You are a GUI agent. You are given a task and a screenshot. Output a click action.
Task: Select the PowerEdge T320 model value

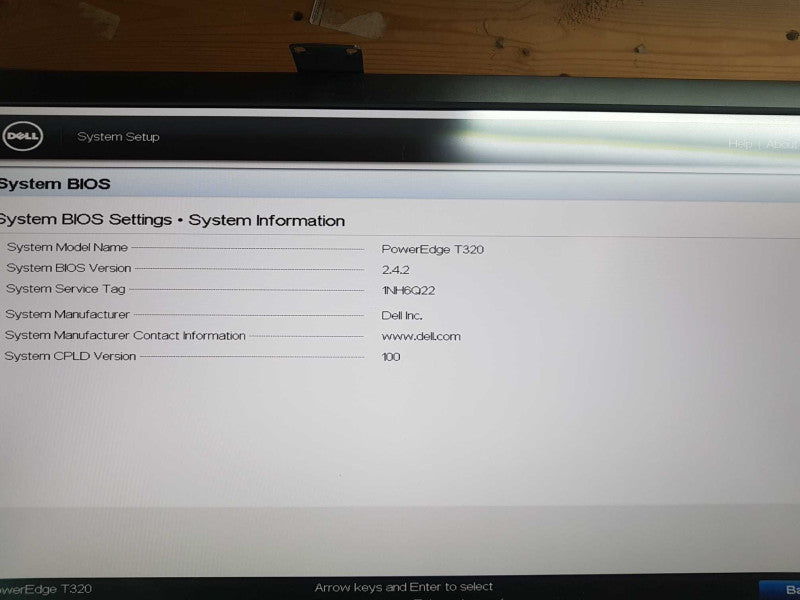tap(433, 249)
